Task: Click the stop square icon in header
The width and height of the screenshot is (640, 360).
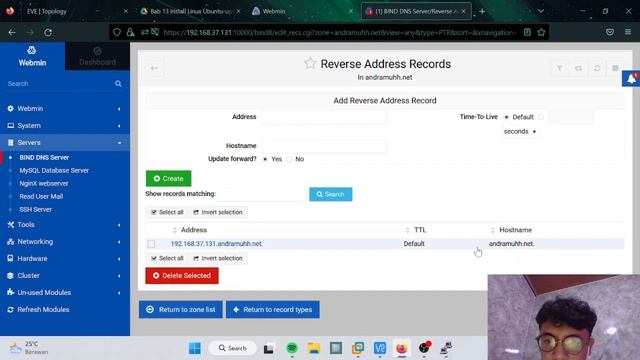Action: pyautogui.click(x=616, y=68)
